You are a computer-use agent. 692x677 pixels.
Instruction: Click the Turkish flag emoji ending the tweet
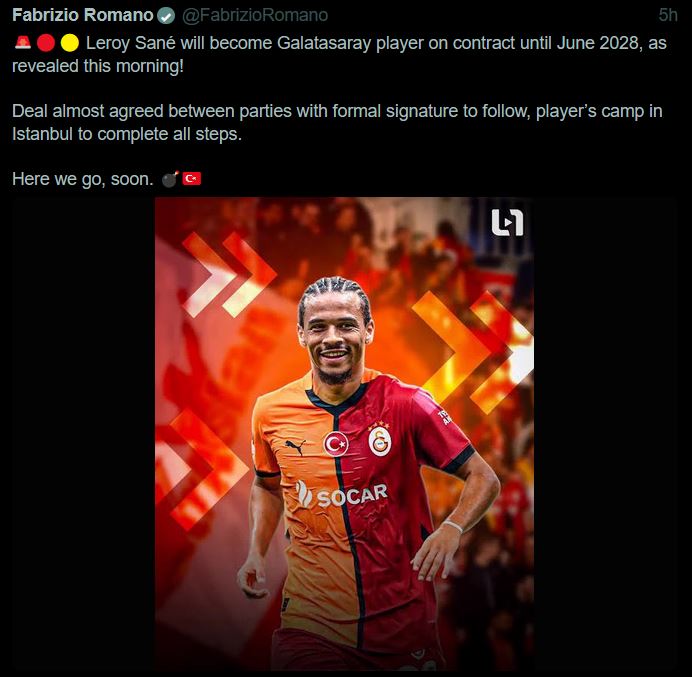point(192,179)
